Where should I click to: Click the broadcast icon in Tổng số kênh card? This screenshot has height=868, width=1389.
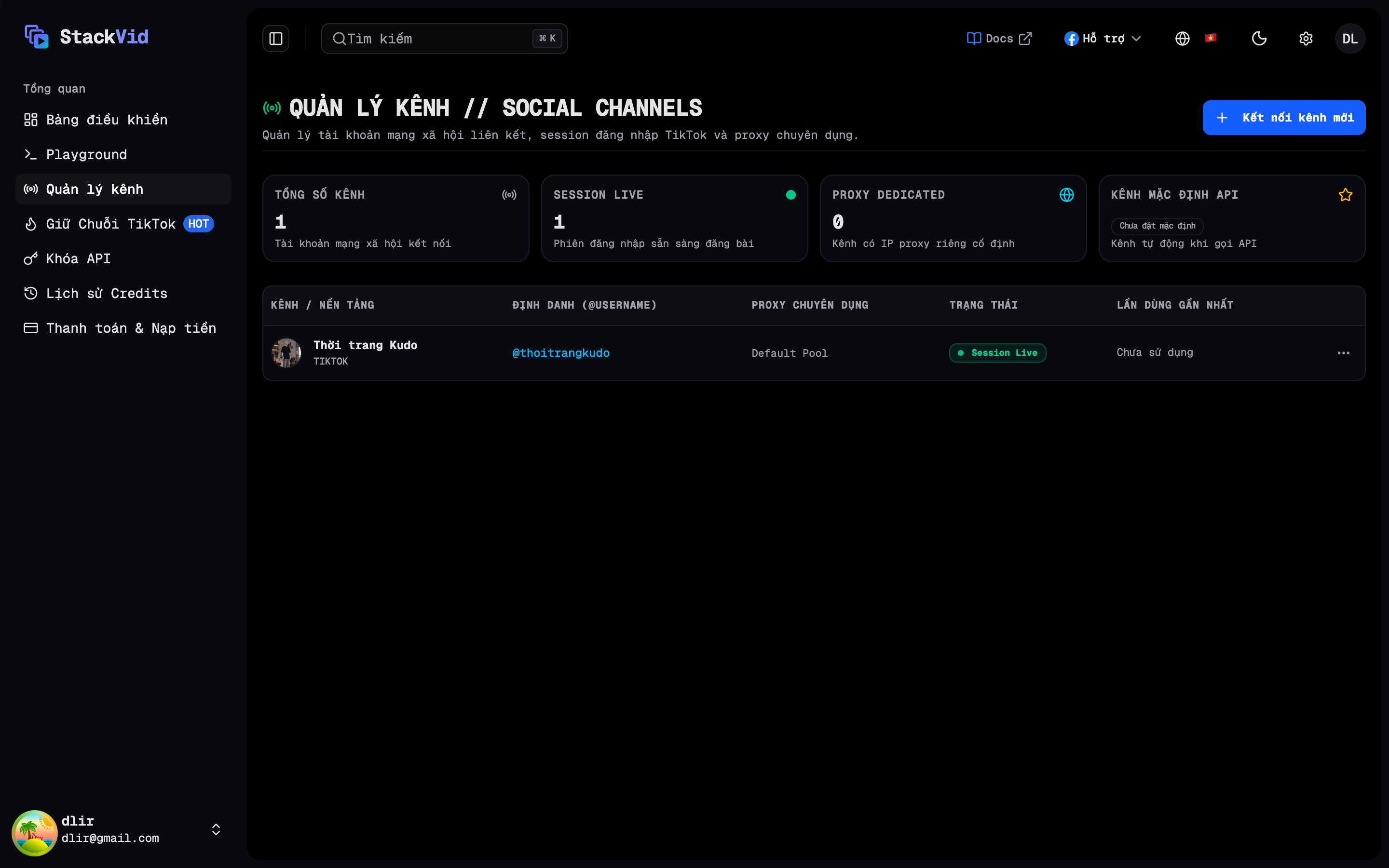509,195
